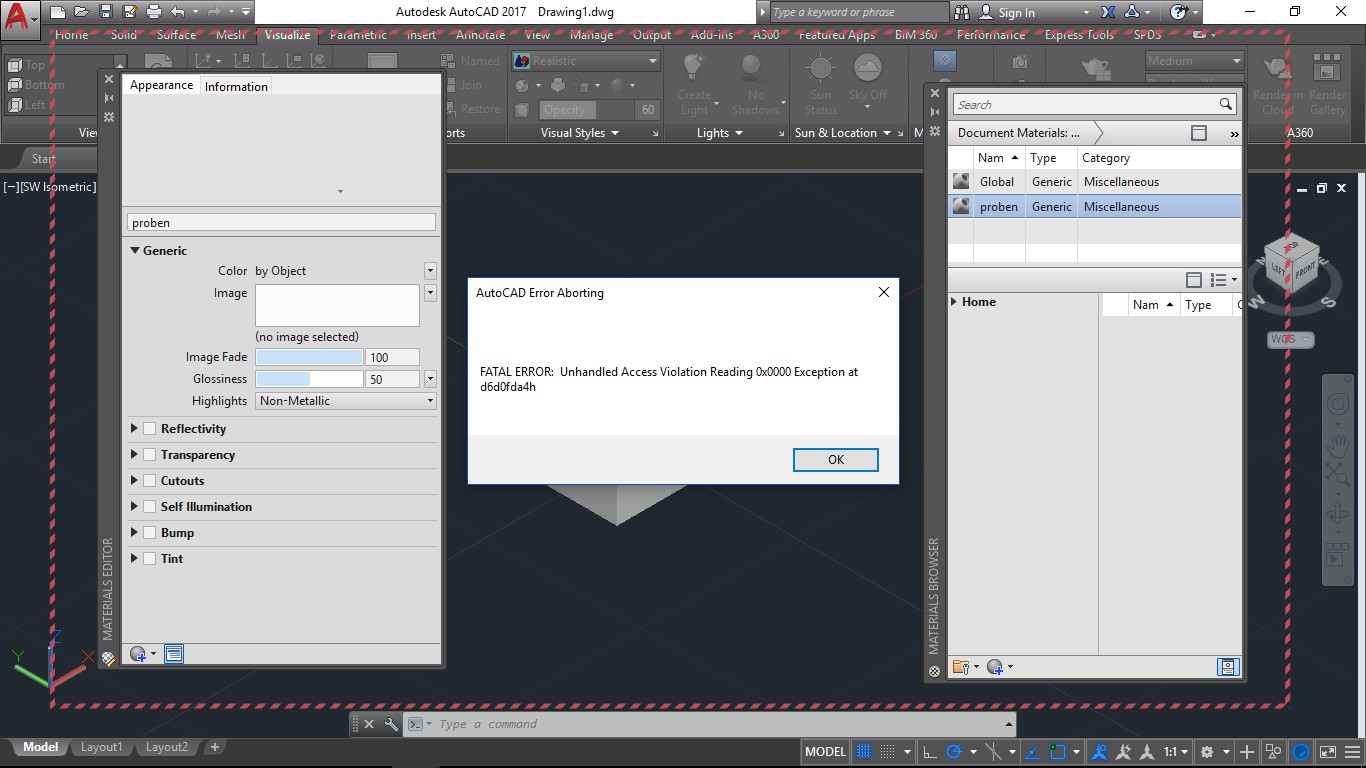Open the Parametric ribbon tab
1366x768 pixels.
(x=357, y=34)
